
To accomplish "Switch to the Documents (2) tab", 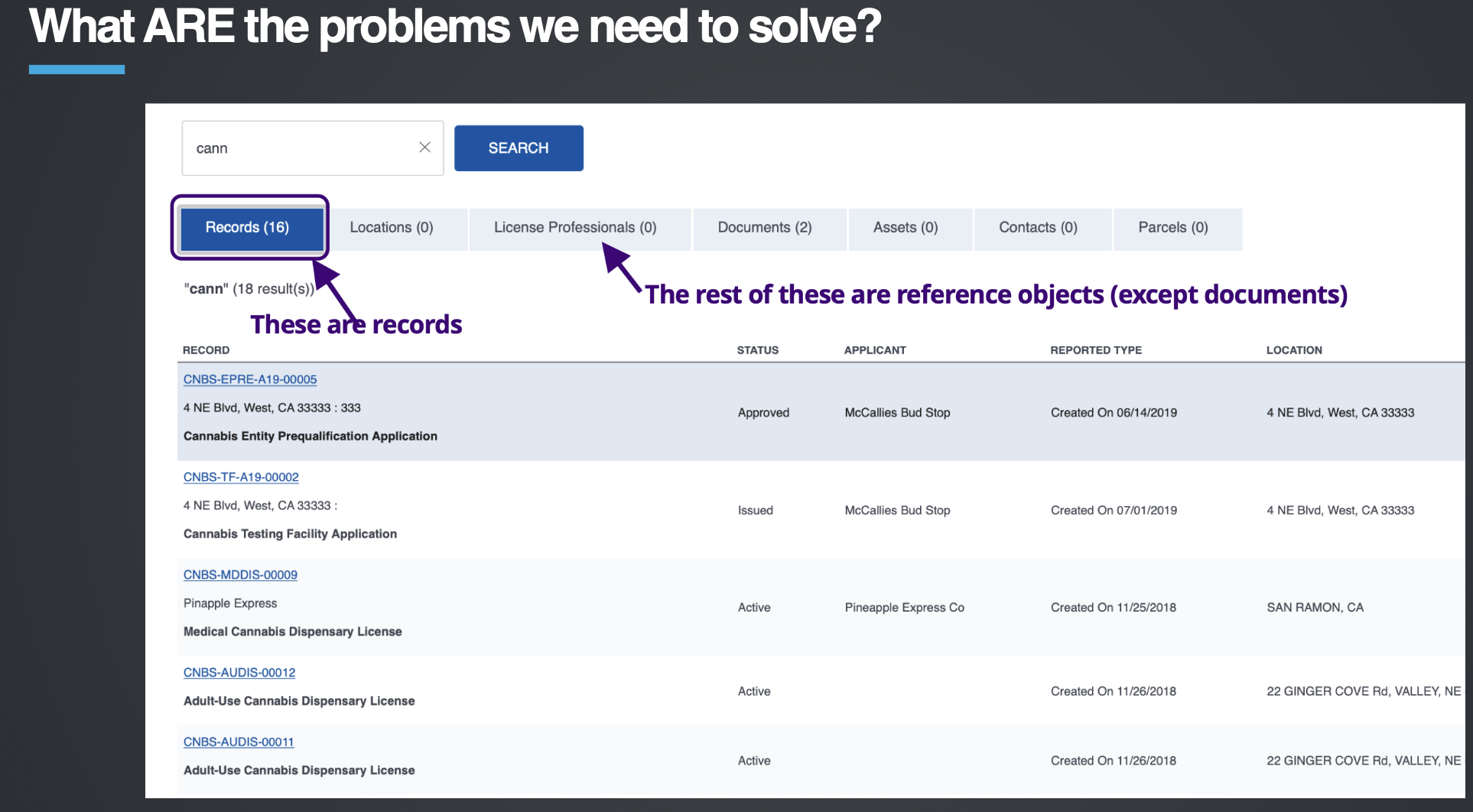I will click(765, 228).
